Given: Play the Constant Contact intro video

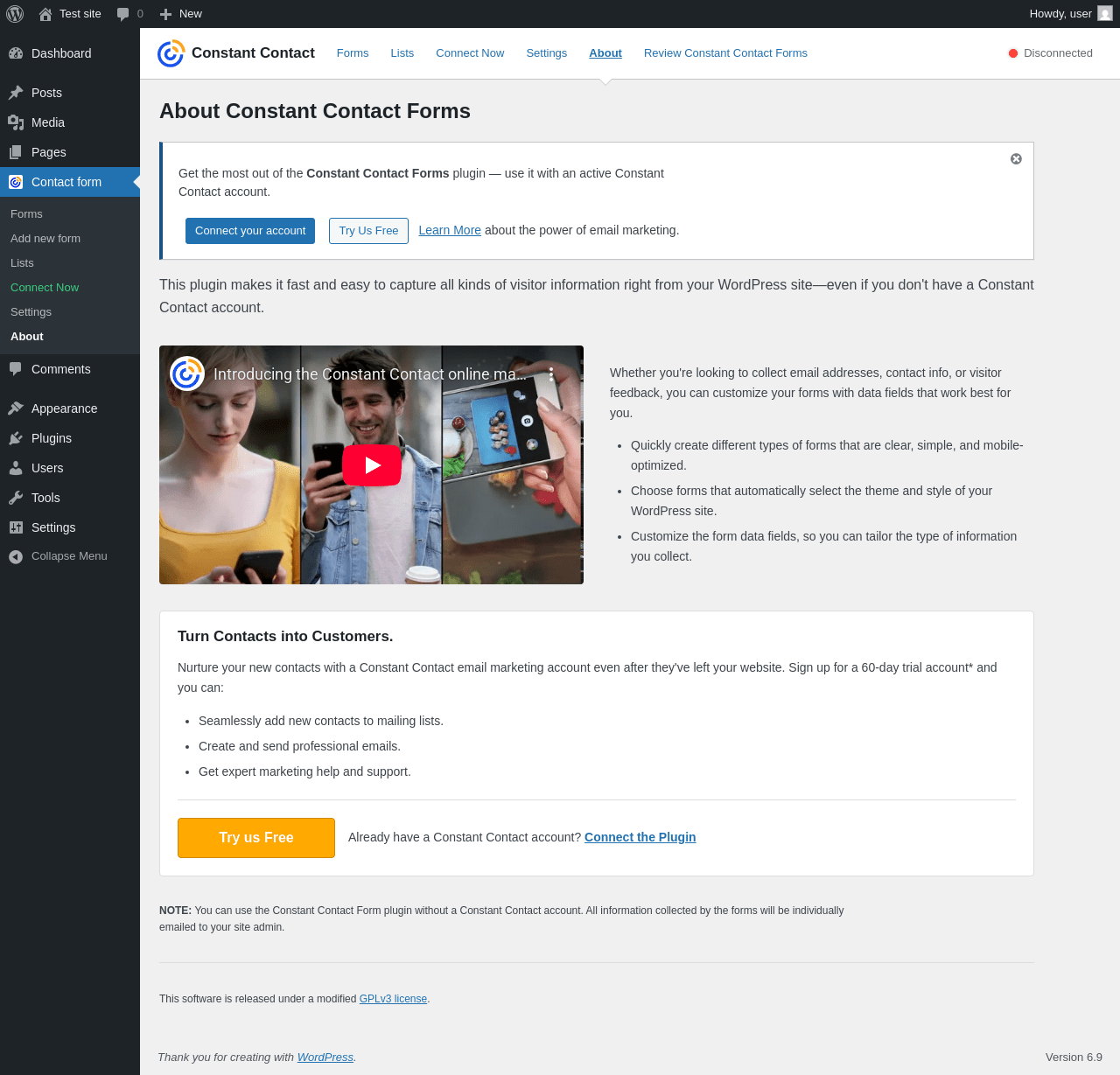Looking at the screenshot, I should [x=372, y=465].
